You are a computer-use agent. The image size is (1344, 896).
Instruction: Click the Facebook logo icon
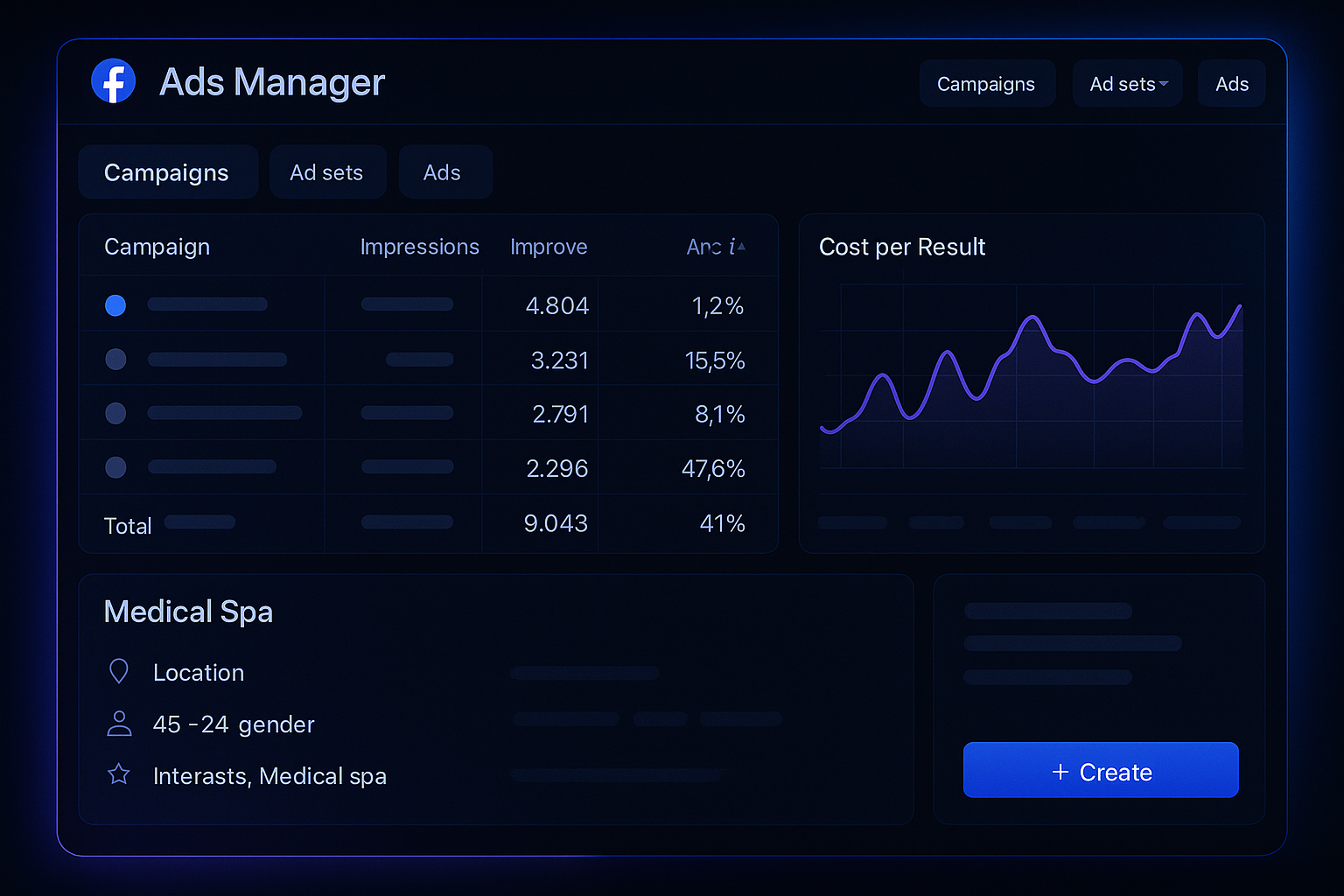tap(114, 81)
